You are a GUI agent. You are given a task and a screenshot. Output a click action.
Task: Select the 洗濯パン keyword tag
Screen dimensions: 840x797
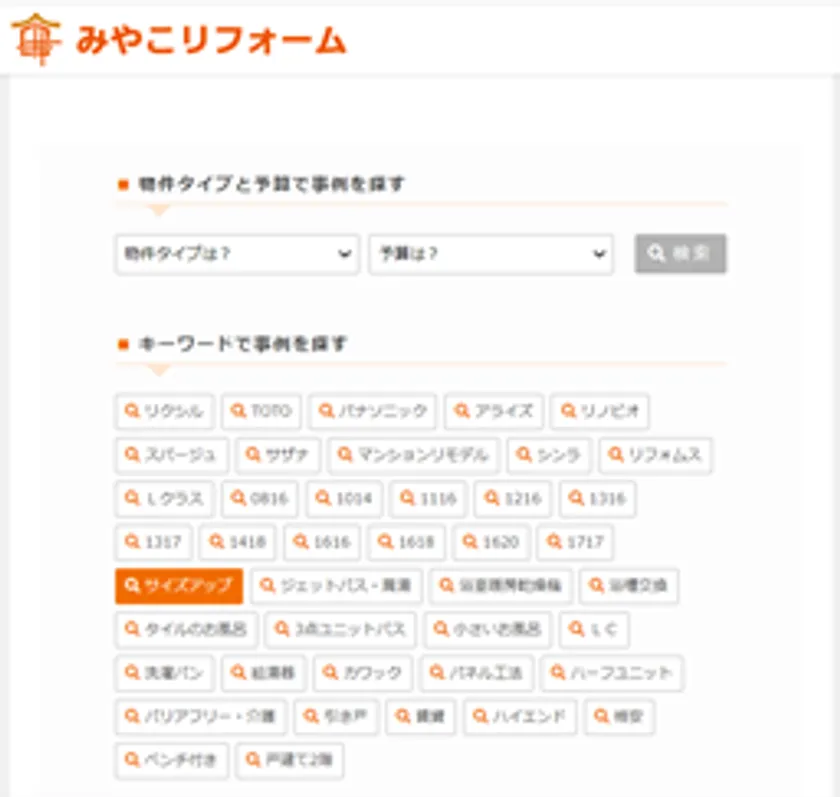coord(164,673)
